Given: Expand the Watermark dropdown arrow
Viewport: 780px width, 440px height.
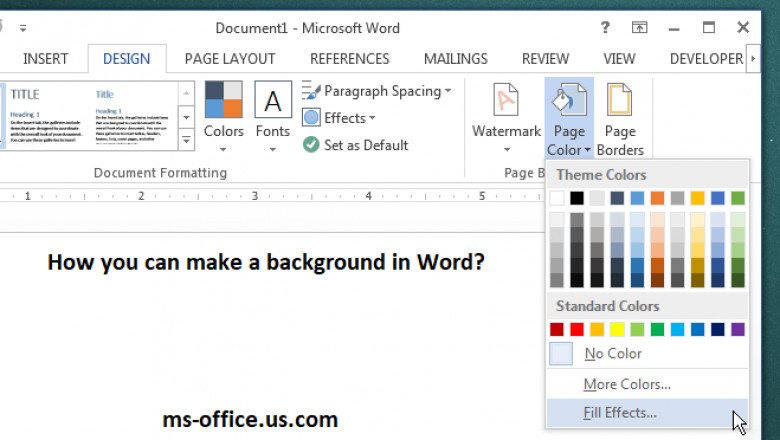Looking at the screenshot, I should tap(506, 149).
